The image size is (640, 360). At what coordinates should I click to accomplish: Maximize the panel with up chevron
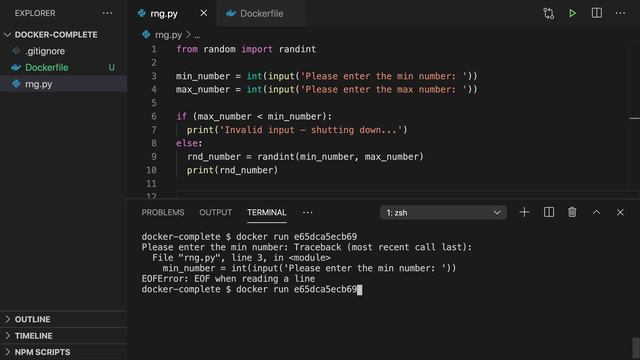pyautogui.click(x=596, y=212)
